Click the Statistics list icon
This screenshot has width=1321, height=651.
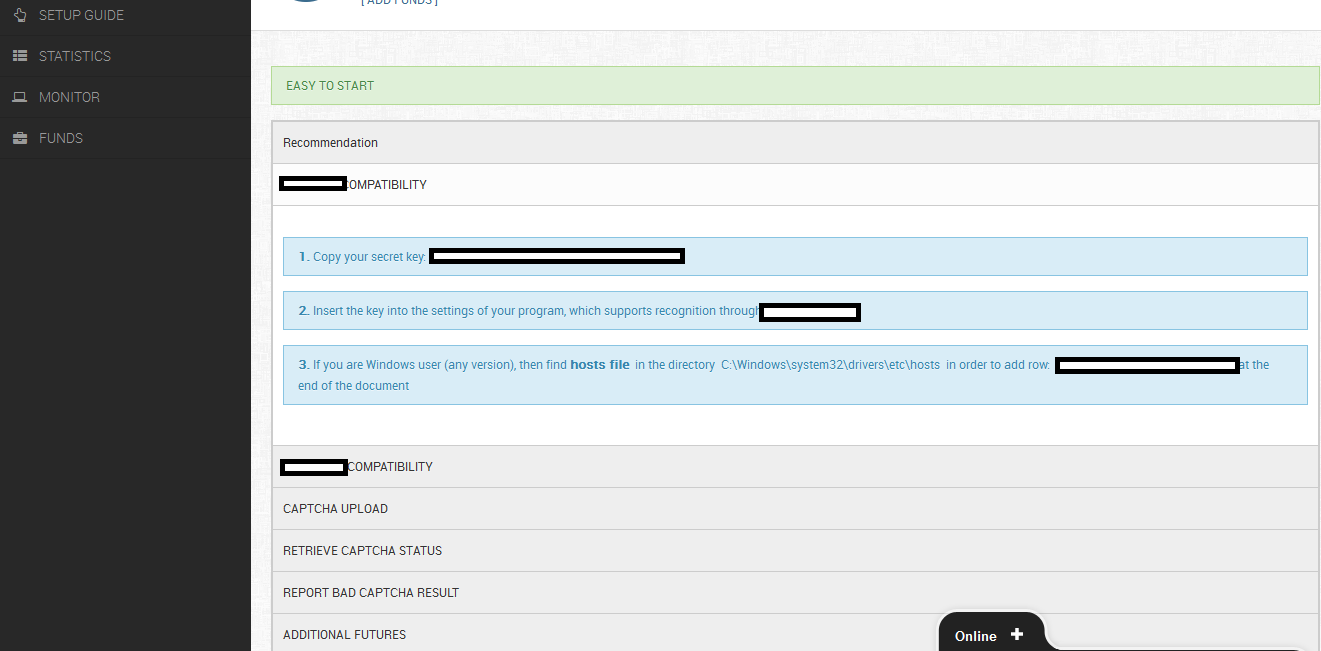[x=20, y=56]
